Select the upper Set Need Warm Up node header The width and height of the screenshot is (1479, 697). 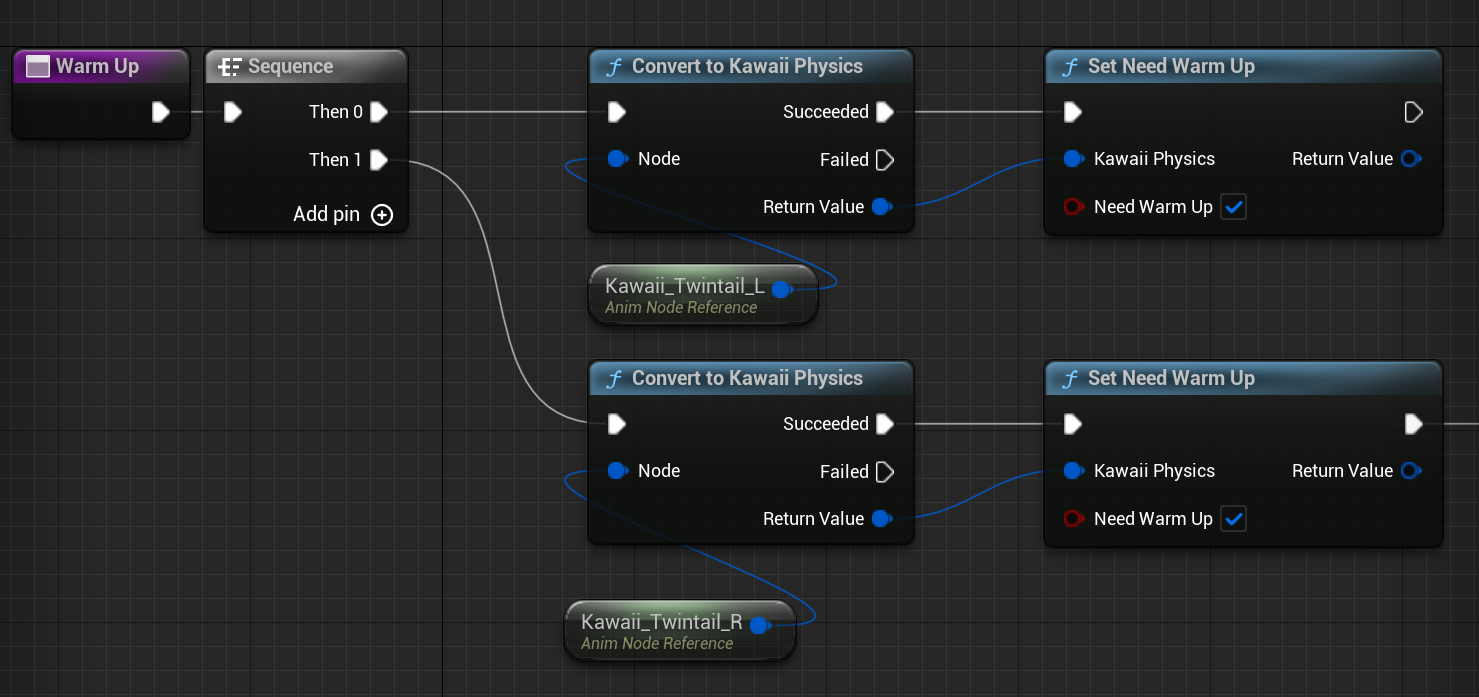(1243, 66)
